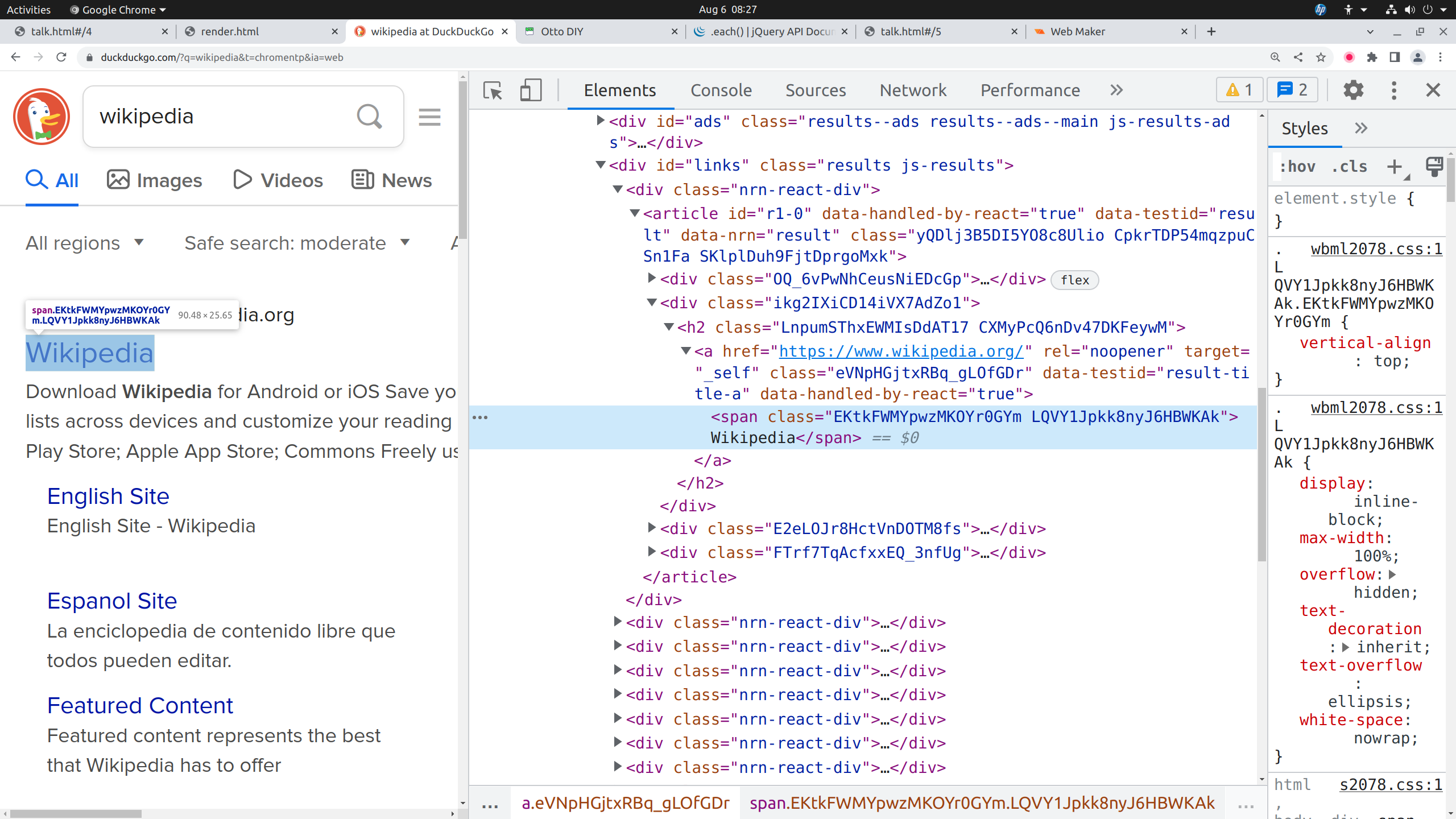Open DevTools settings gear
This screenshot has height=819, width=1456.
[1353, 90]
